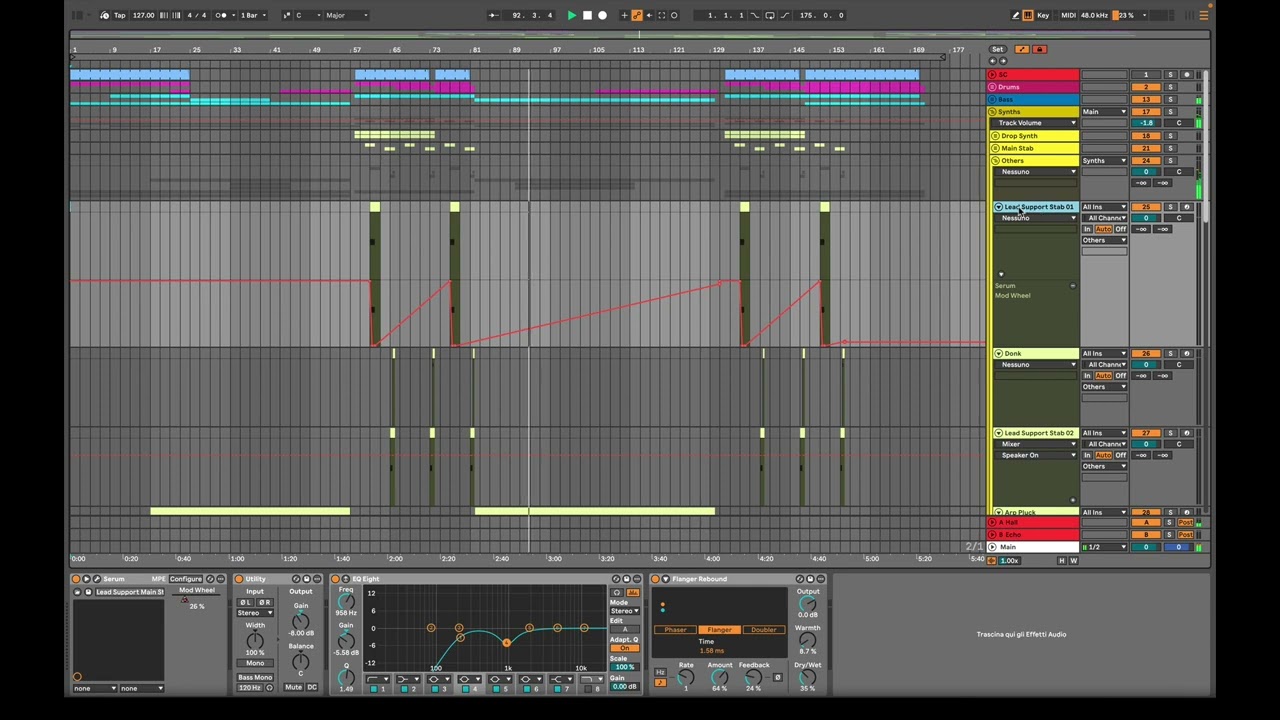Viewport: 1280px width, 720px height.
Task: Click the Set locator button
Action: (997, 49)
